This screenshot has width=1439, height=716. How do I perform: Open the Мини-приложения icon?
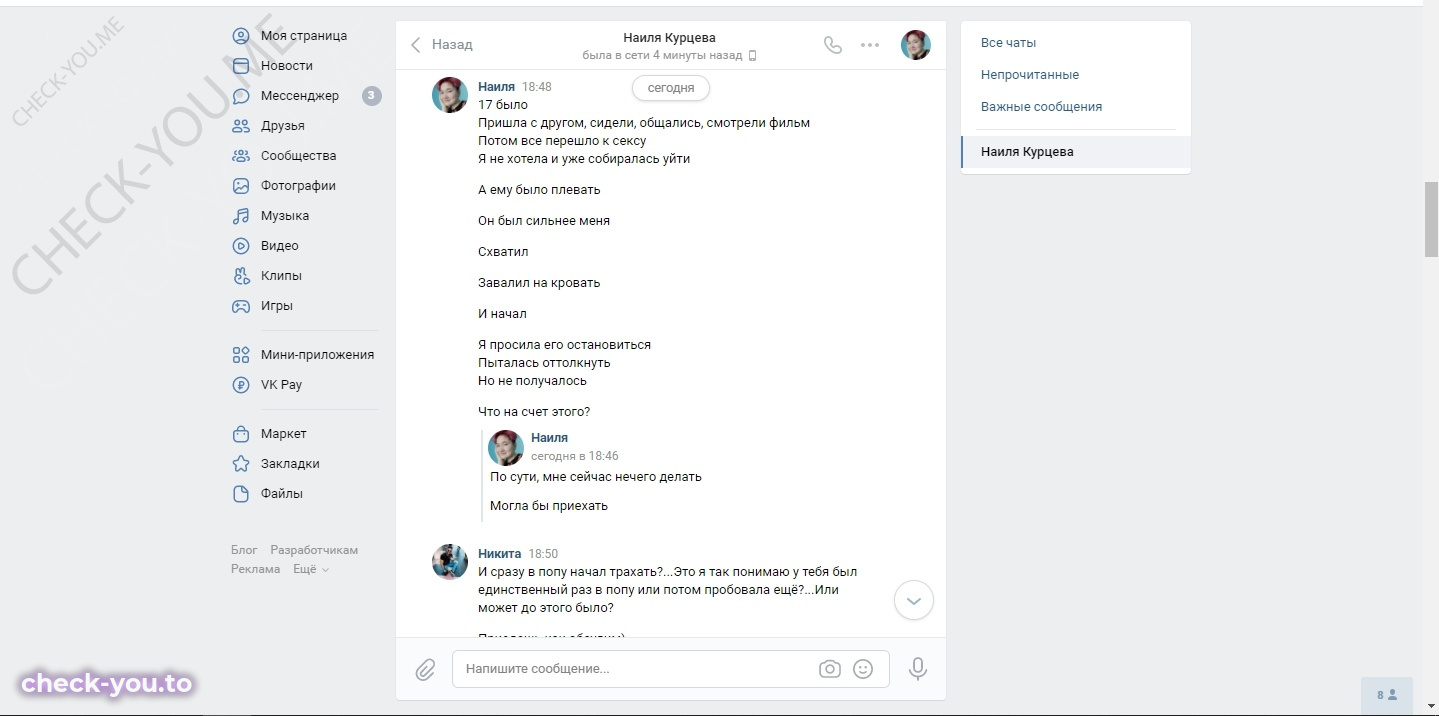241,355
